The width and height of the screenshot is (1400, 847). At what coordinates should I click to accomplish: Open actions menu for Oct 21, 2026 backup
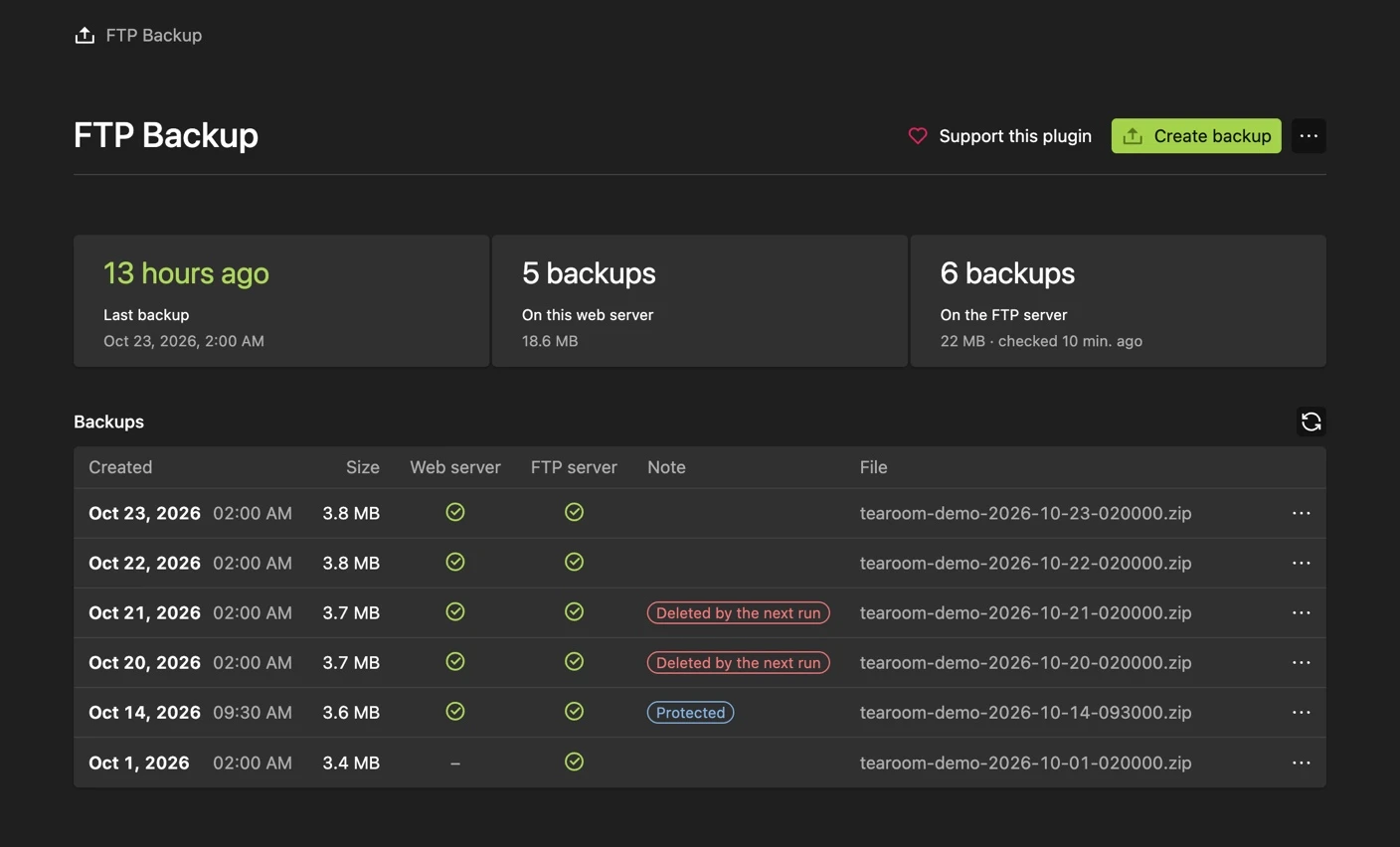point(1301,612)
